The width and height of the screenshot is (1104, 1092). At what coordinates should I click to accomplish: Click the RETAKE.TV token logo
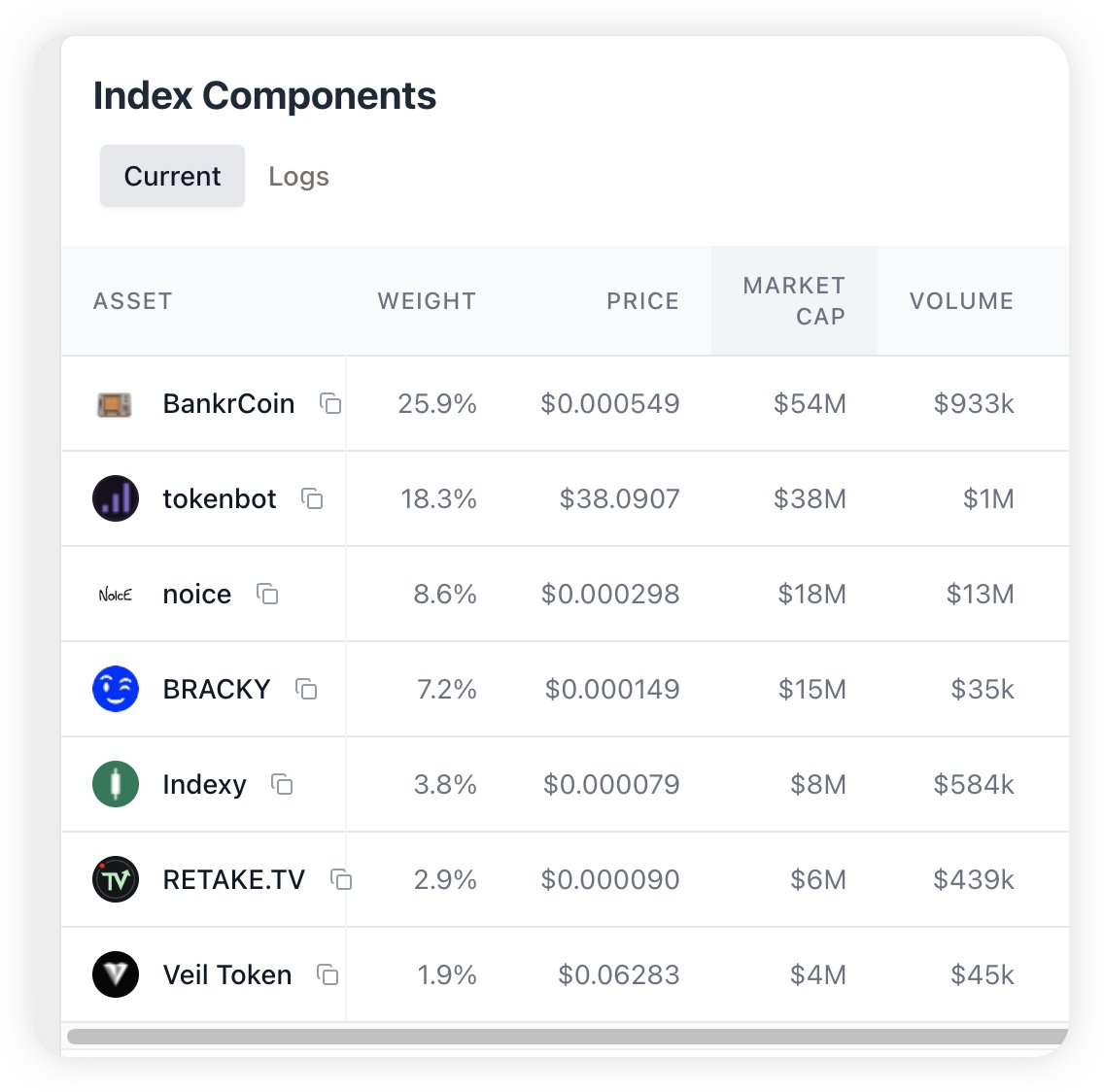115,880
